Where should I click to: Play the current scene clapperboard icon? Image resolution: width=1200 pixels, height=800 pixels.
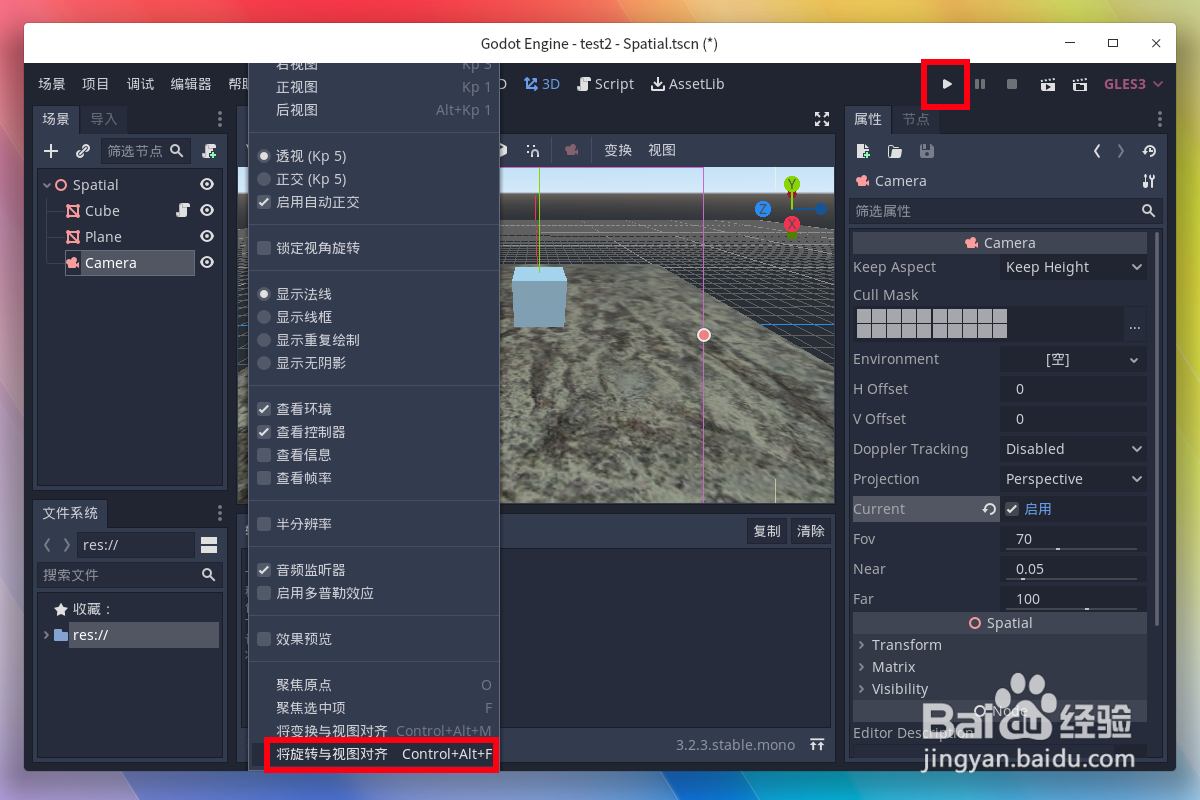(1047, 85)
